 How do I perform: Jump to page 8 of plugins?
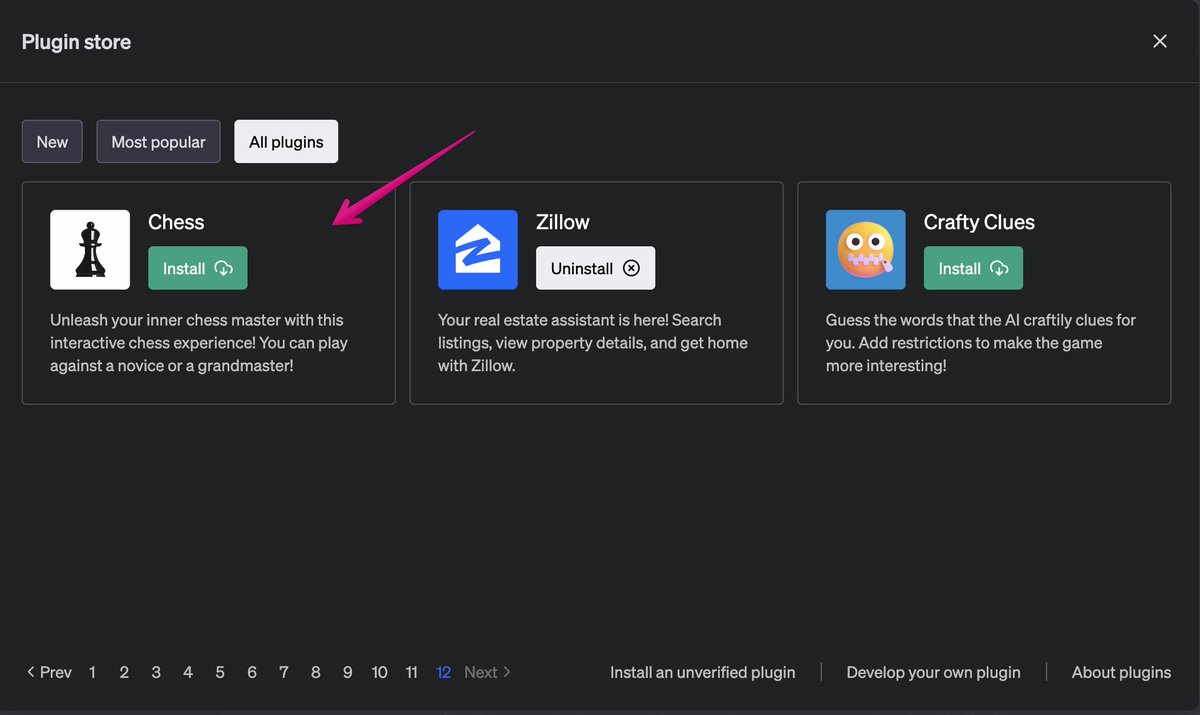click(x=316, y=672)
